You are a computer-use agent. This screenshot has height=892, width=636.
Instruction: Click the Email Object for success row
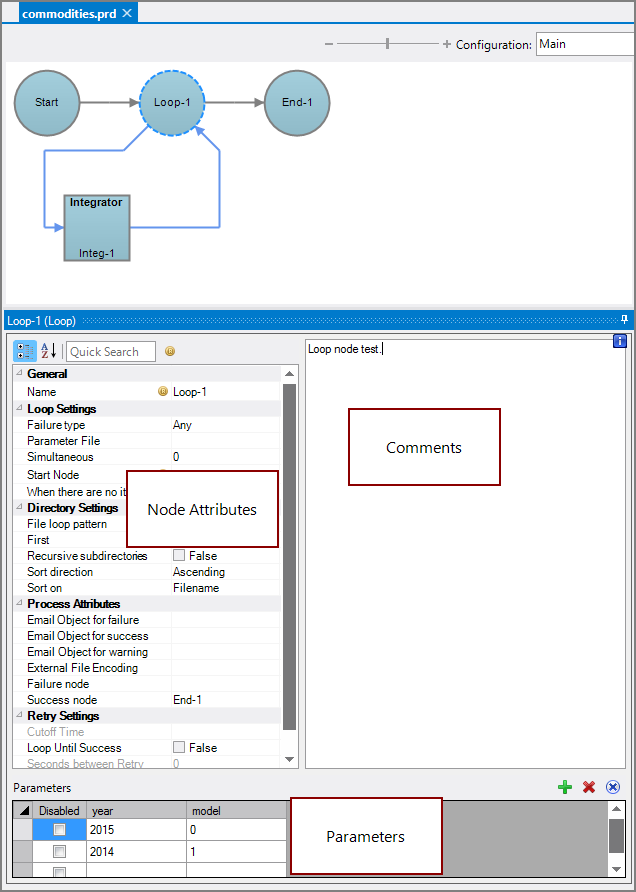coord(147,636)
